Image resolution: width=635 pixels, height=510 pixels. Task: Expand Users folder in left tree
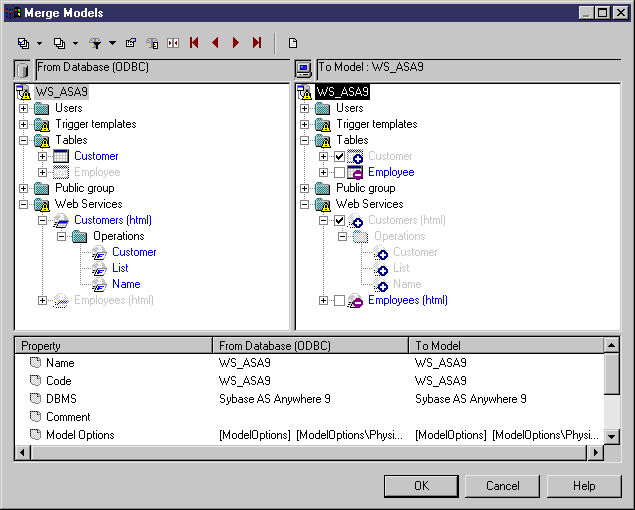click(23, 109)
